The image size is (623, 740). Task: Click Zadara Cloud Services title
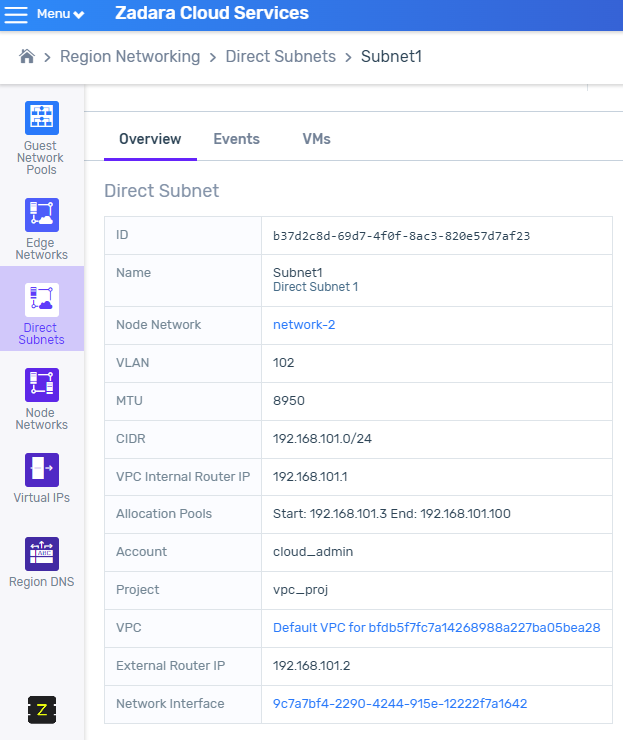[212, 13]
